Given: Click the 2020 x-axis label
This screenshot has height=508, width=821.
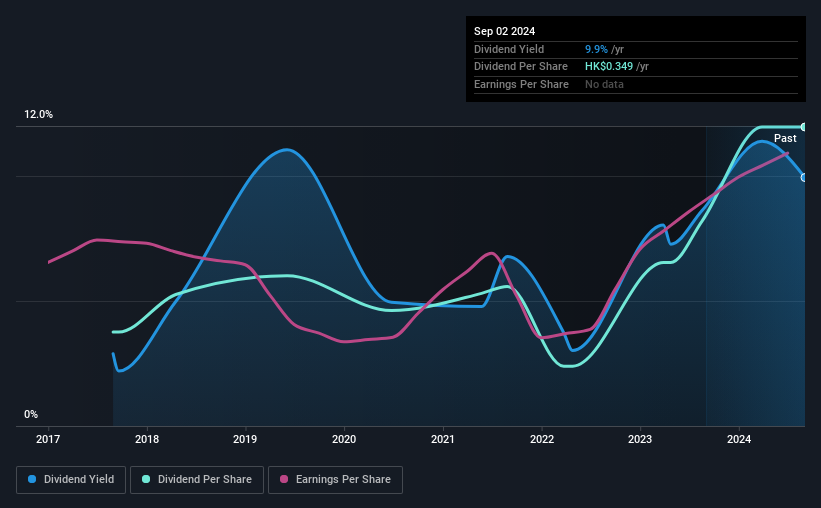Looking at the screenshot, I should (x=344, y=439).
